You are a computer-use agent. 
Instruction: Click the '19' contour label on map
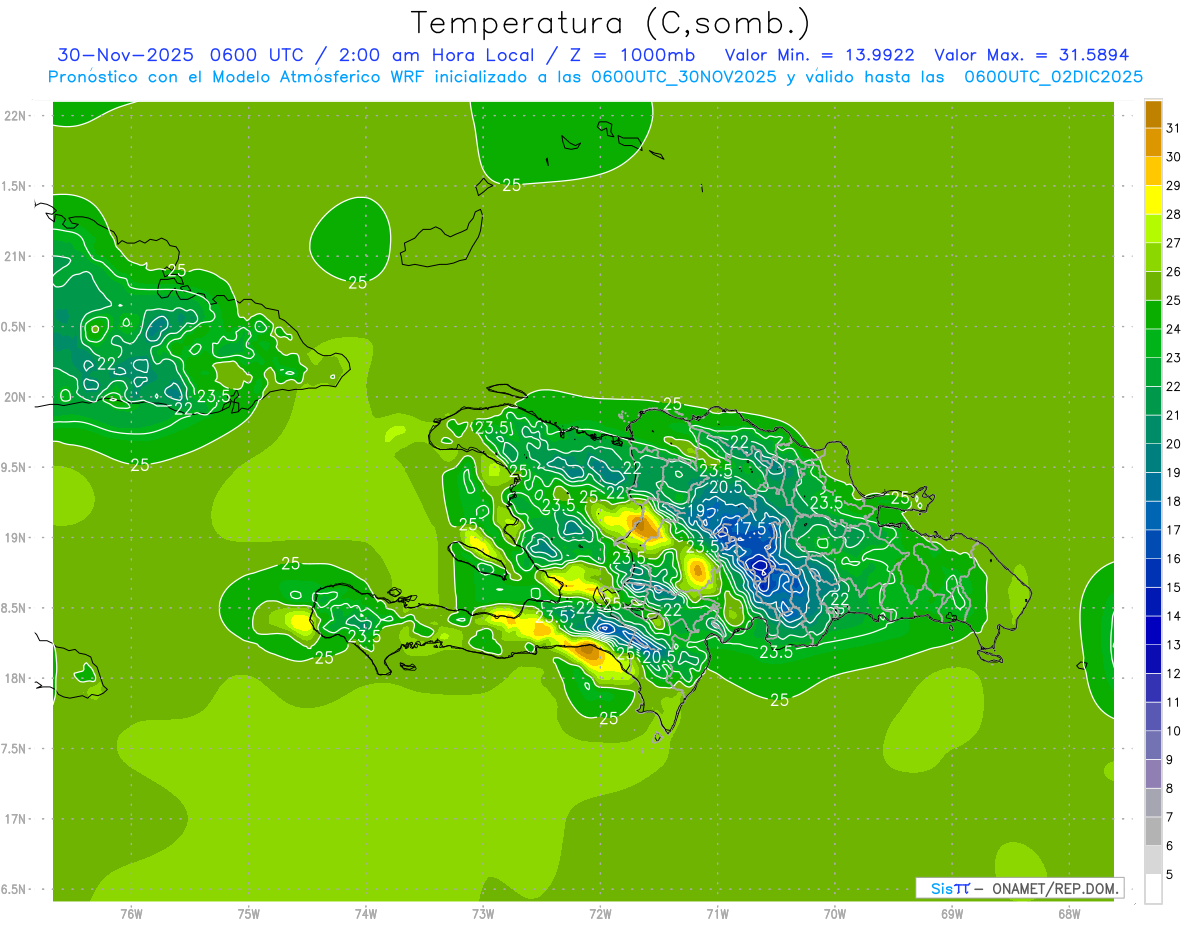point(697,509)
